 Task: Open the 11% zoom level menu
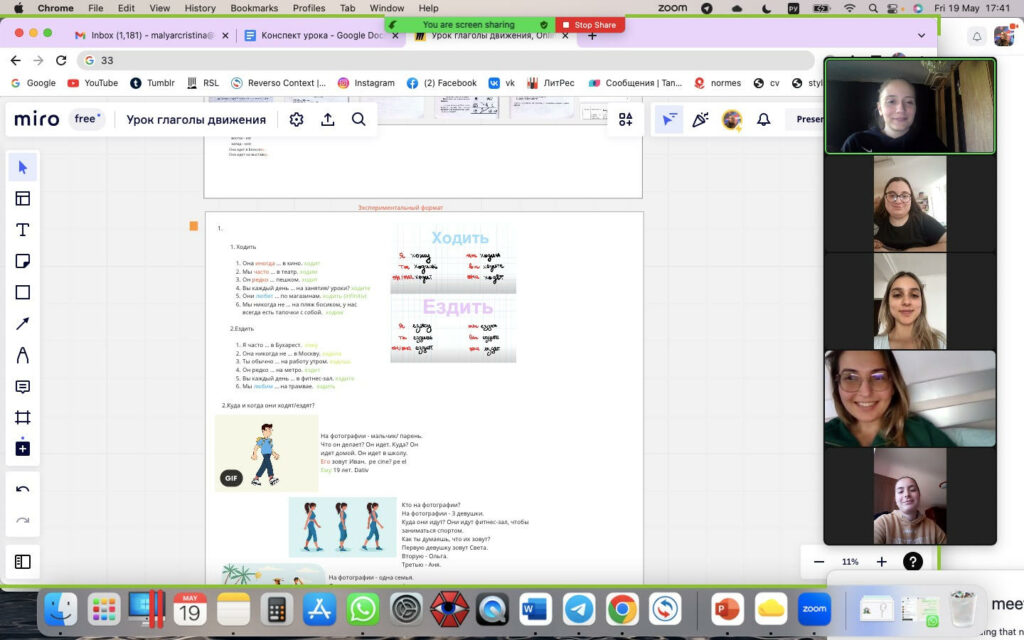[850, 562]
